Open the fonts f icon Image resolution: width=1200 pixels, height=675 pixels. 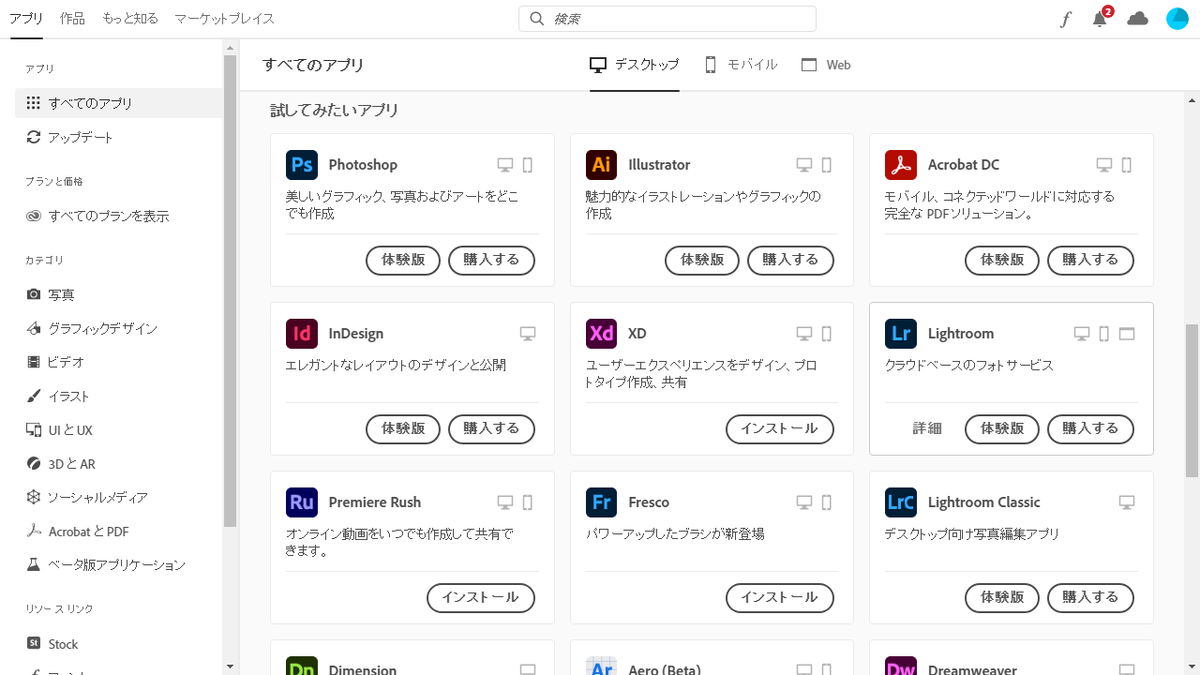(1066, 19)
